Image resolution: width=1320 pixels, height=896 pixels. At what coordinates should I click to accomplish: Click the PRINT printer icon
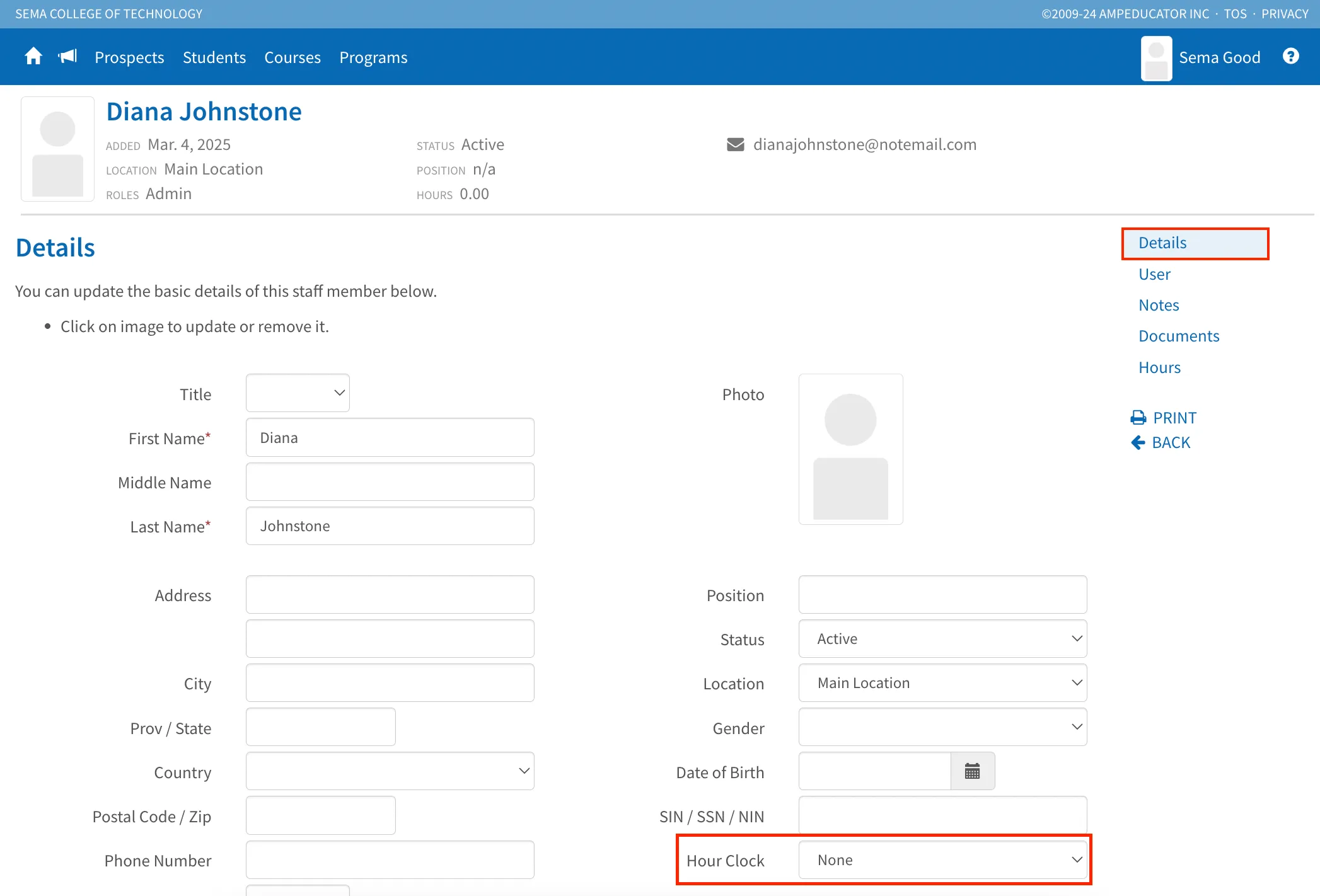pyautogui.click(x=1138, y=418)
